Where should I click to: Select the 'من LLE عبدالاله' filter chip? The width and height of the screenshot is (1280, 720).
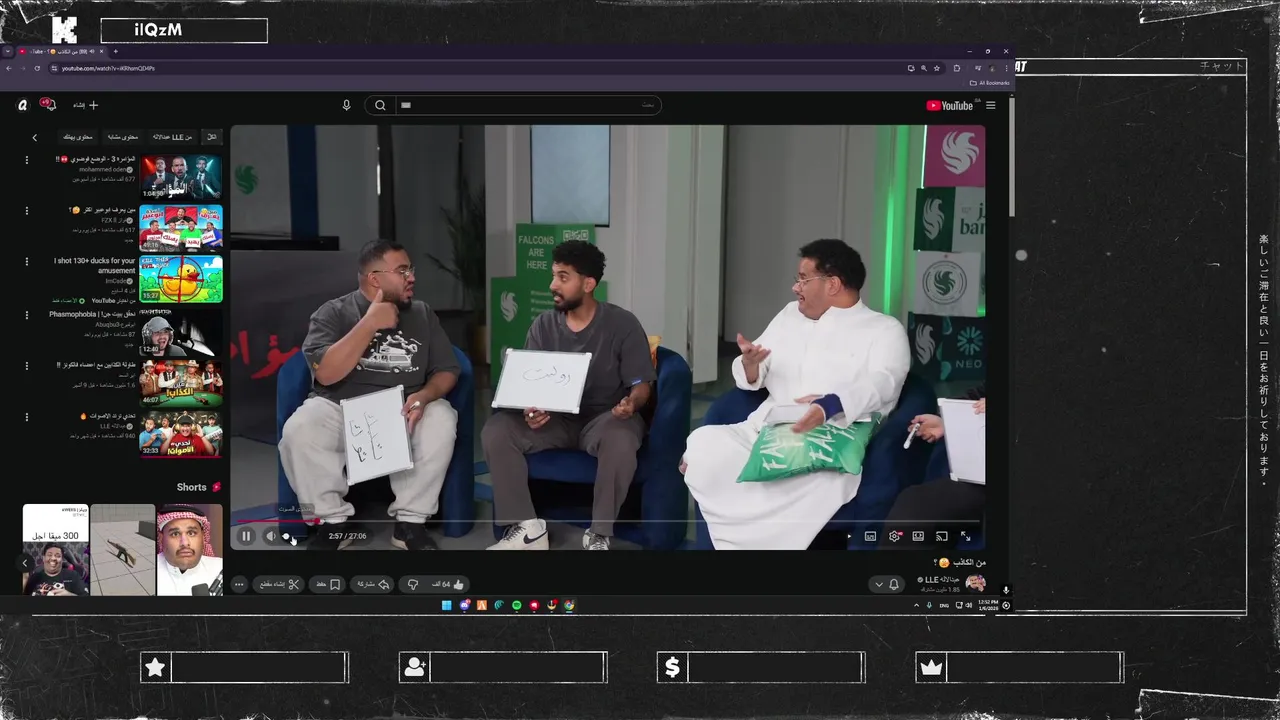coord(172,137)
